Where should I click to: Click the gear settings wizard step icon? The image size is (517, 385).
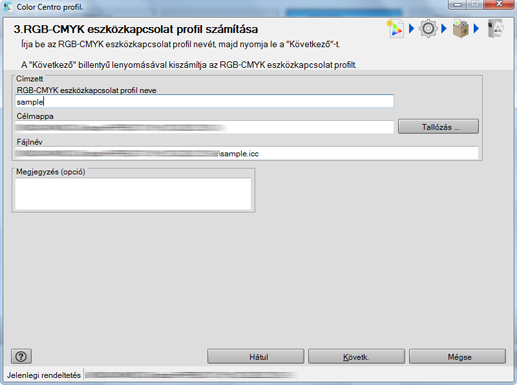pos(428,29)
